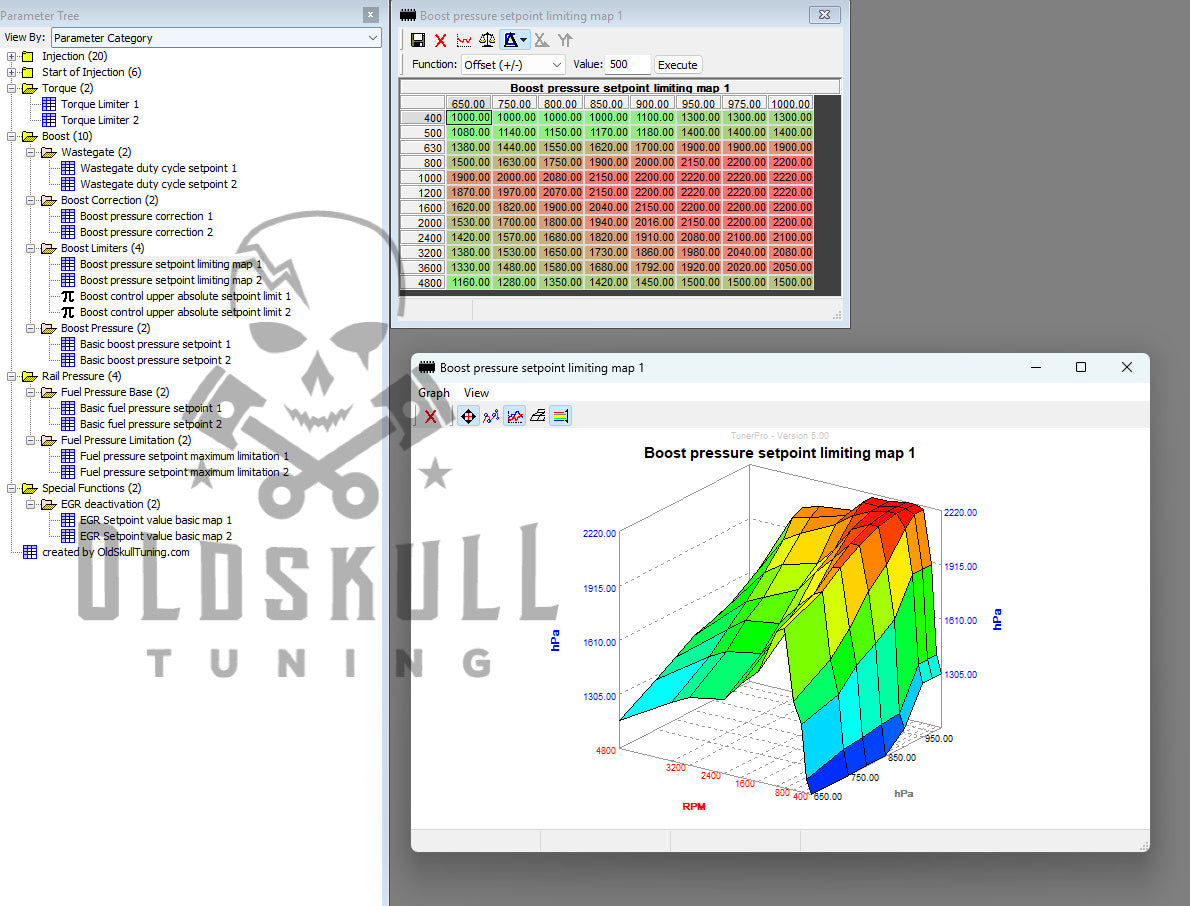Expand the Injection (20) tree node
This screenshot has width=1190, height=906.
[x=12, y=56]
